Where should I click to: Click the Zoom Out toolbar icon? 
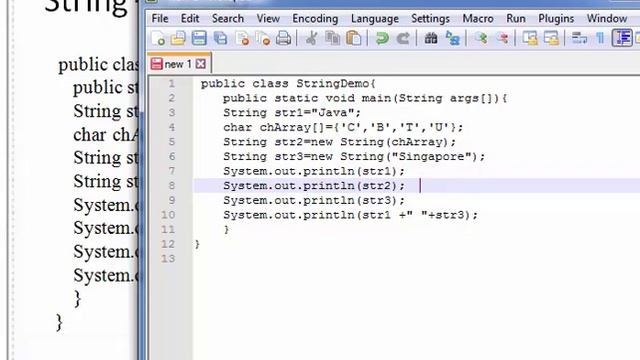point(502,38)
